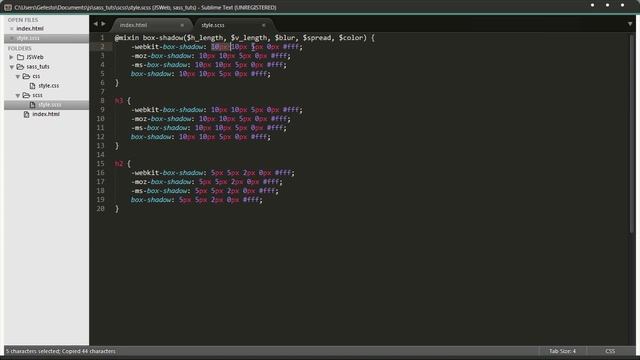
Task: Click the style.css file icon
Action: point(33,86)
